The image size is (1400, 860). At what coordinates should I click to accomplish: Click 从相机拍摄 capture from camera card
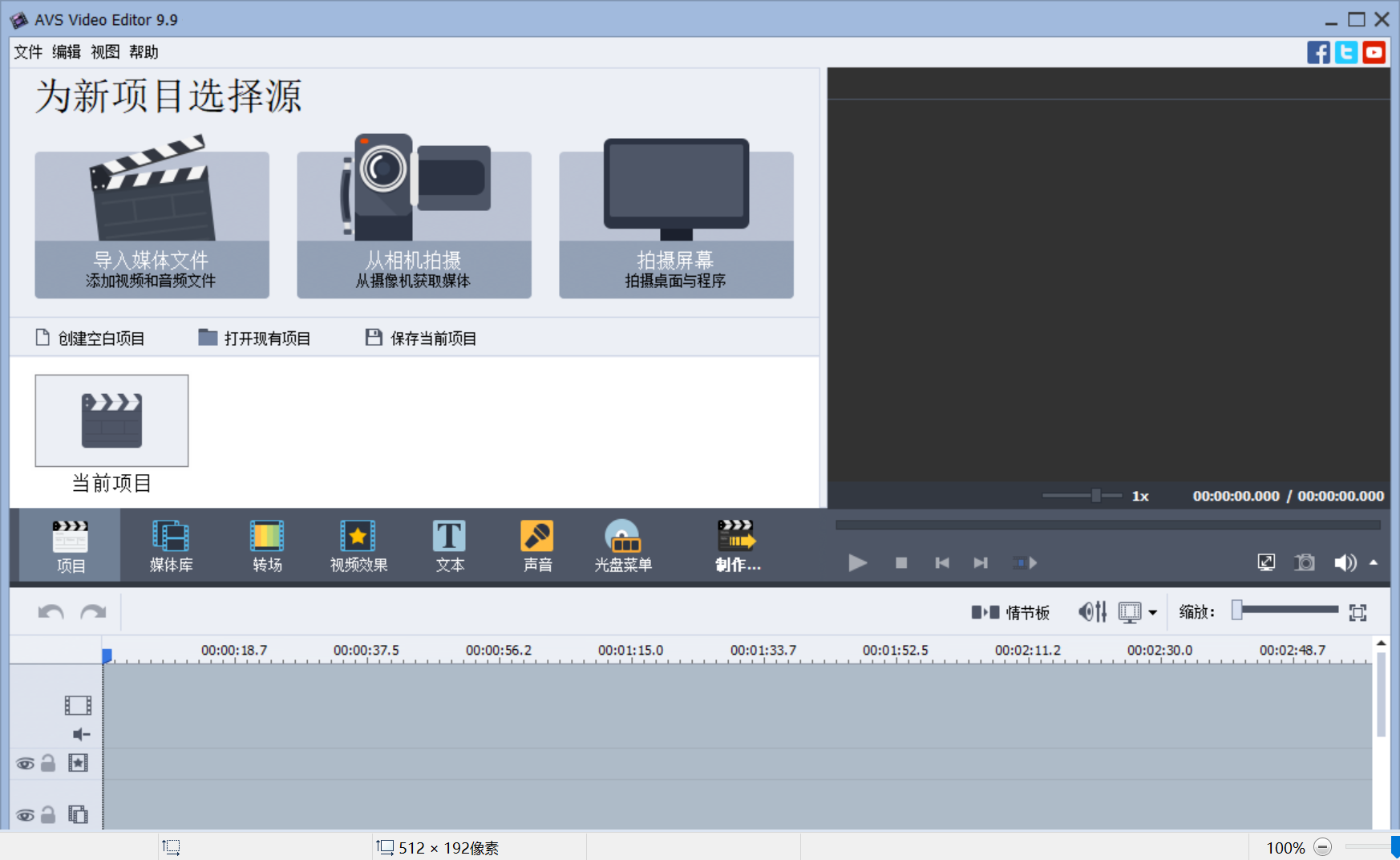tap(414, 217)
